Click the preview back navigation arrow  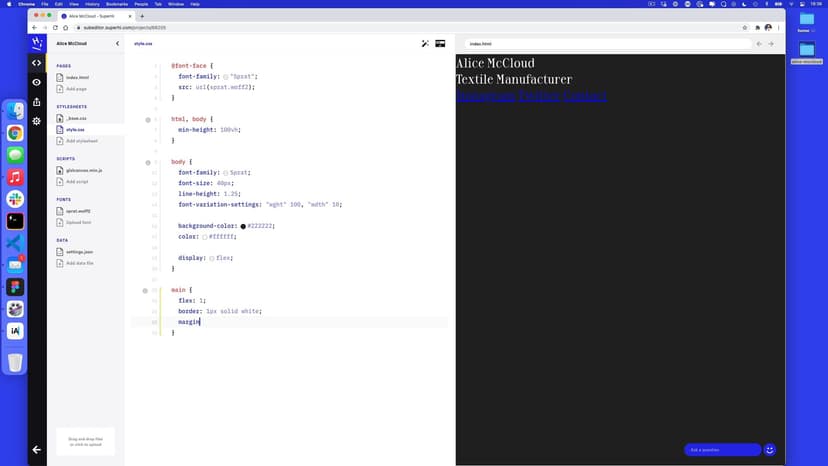pyautogui.click(x=759, y=44)
